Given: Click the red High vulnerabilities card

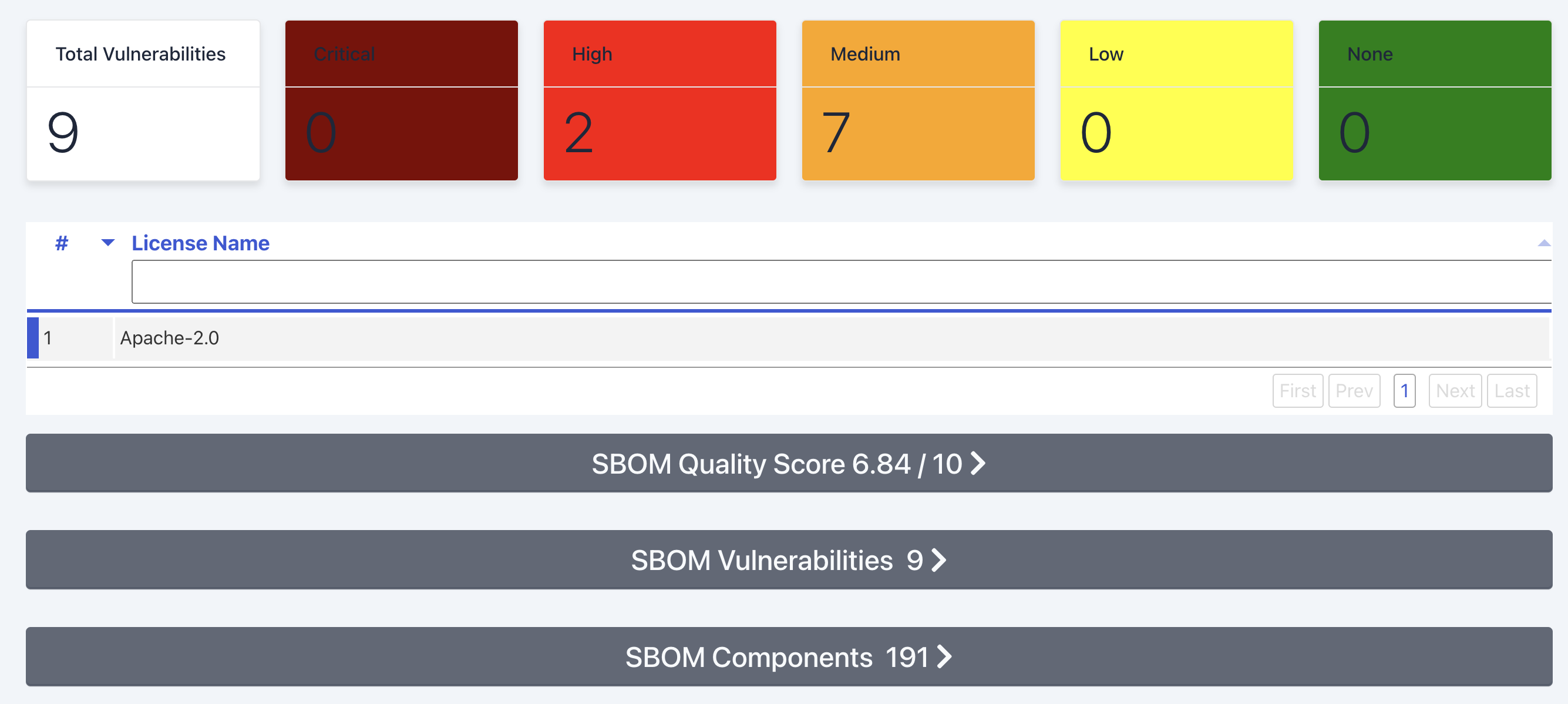Looking at the screenshot, I should point(659,100).
